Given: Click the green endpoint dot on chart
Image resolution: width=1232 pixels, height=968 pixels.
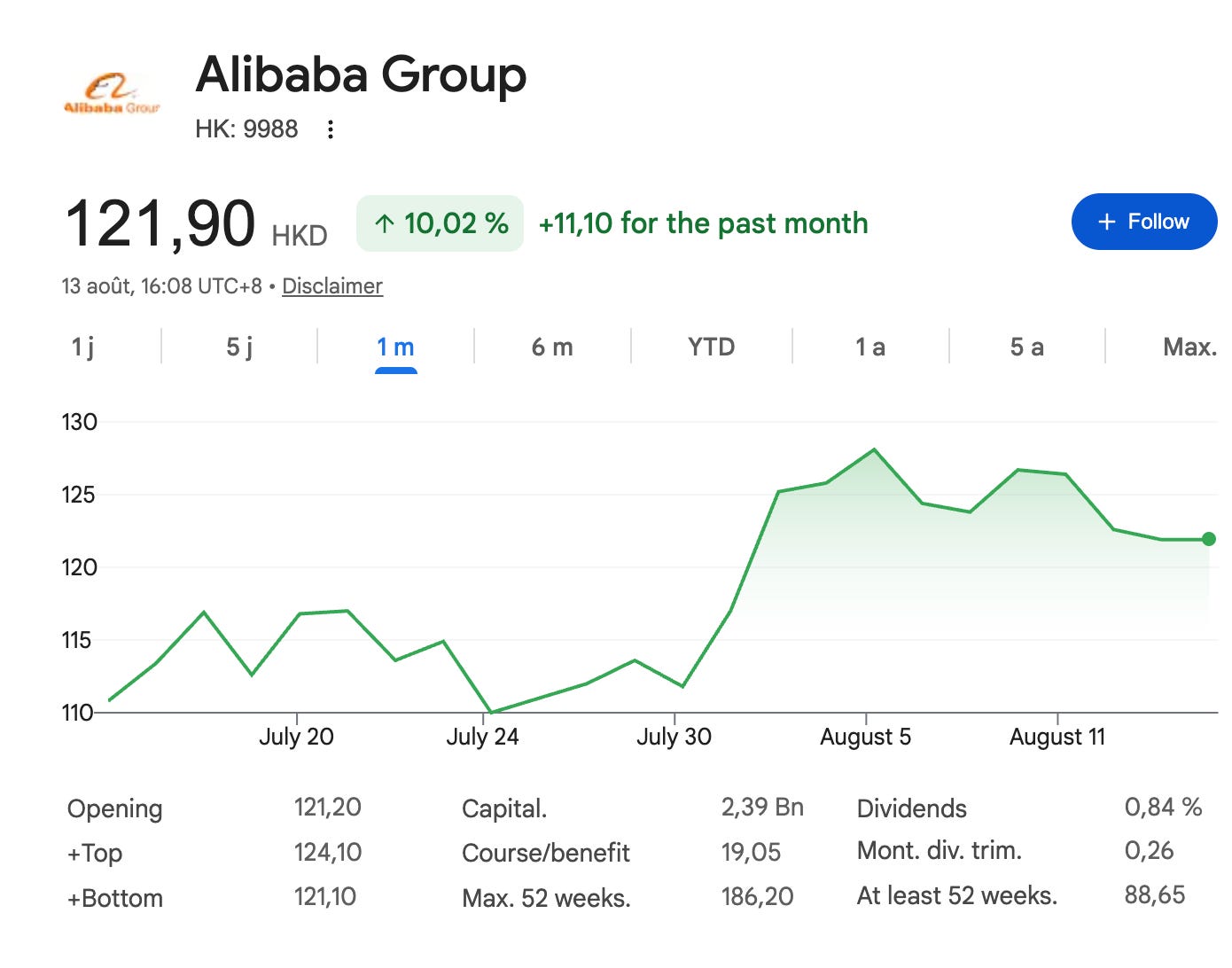Looking at the screenshot, I should 1208,539.
